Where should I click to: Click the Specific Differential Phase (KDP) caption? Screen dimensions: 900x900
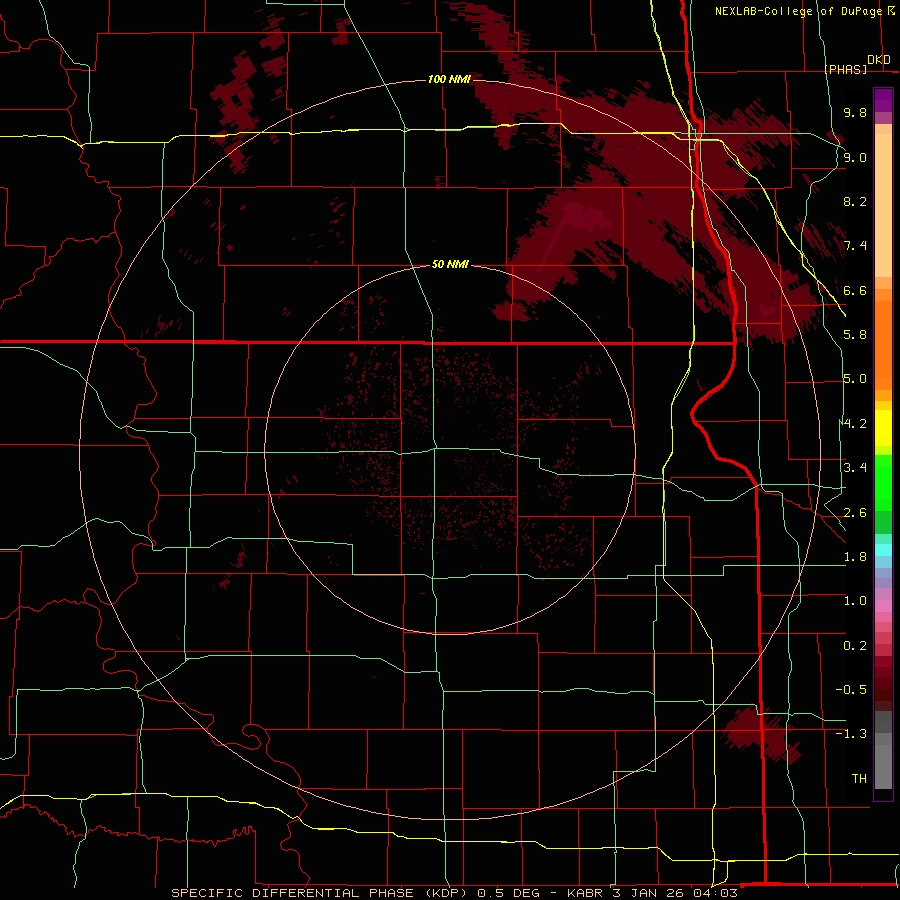click(x=455, y=893)
